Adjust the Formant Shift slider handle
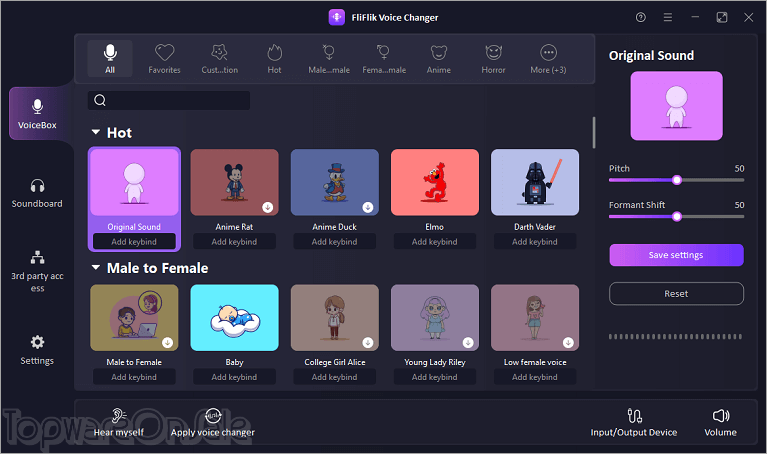 (677, 216)
